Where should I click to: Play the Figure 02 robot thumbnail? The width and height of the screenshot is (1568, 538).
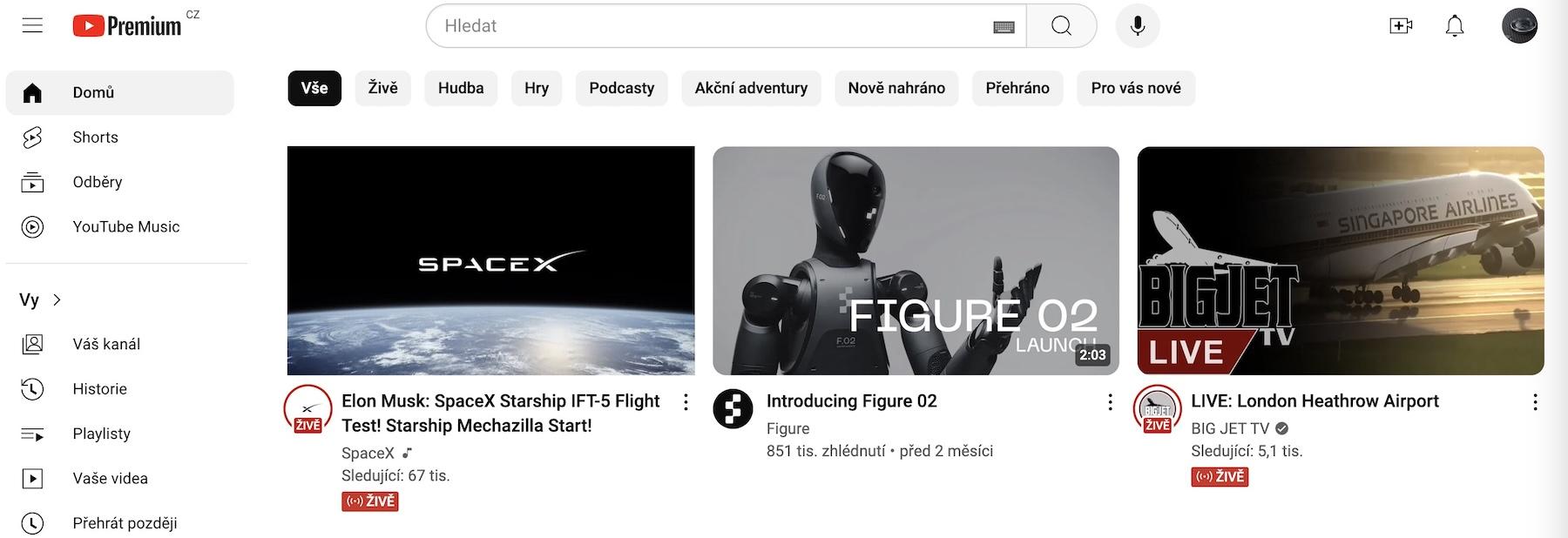(x=916, y=260)
